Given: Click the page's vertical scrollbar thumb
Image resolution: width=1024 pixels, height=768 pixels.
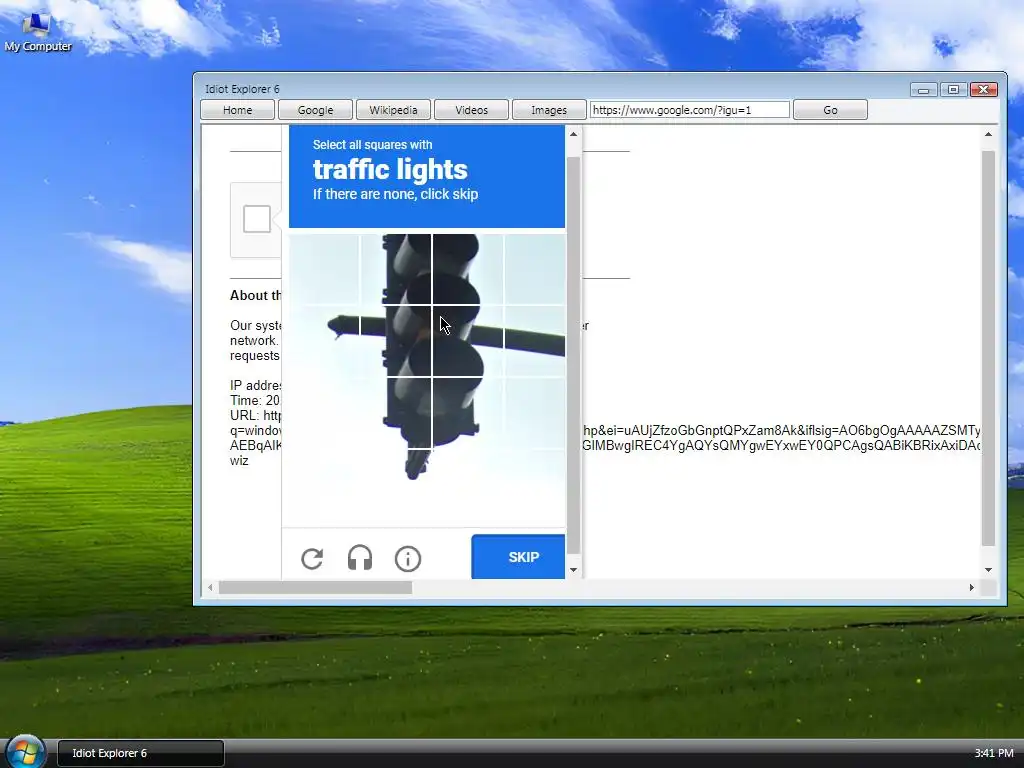Looking at the screenshot, I should (988, 348).
